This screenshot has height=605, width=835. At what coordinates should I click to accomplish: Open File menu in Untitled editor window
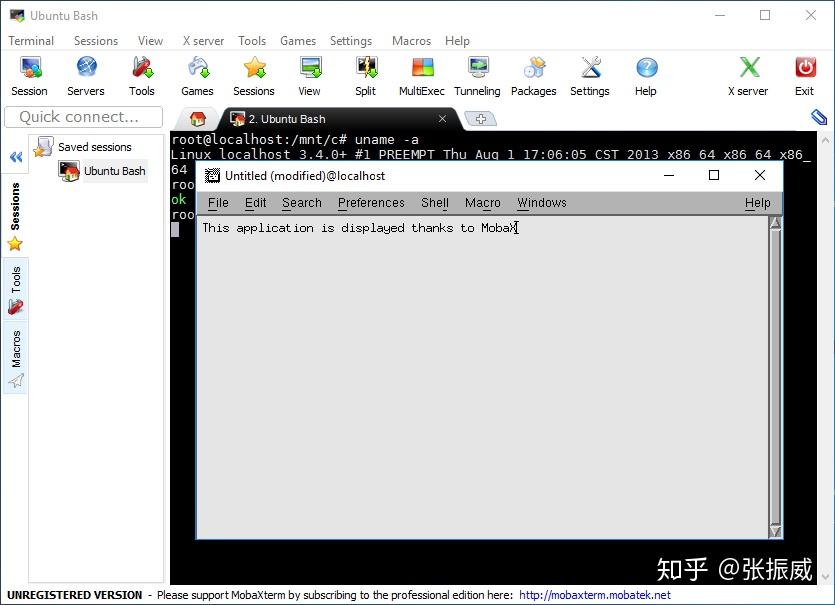click(x=218, y=203)
